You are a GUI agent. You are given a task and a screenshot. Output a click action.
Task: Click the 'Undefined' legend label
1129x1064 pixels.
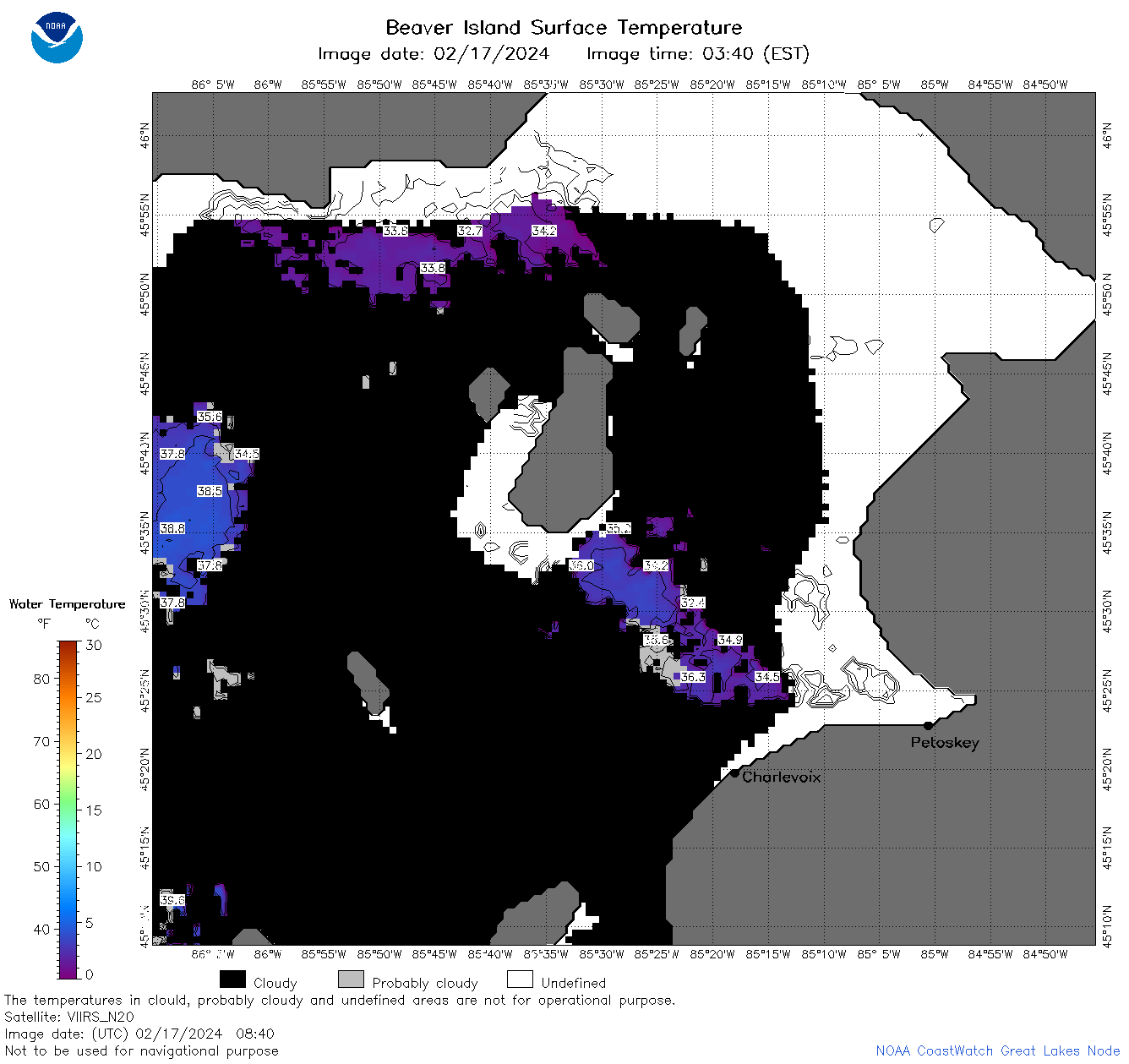[574, 983]
